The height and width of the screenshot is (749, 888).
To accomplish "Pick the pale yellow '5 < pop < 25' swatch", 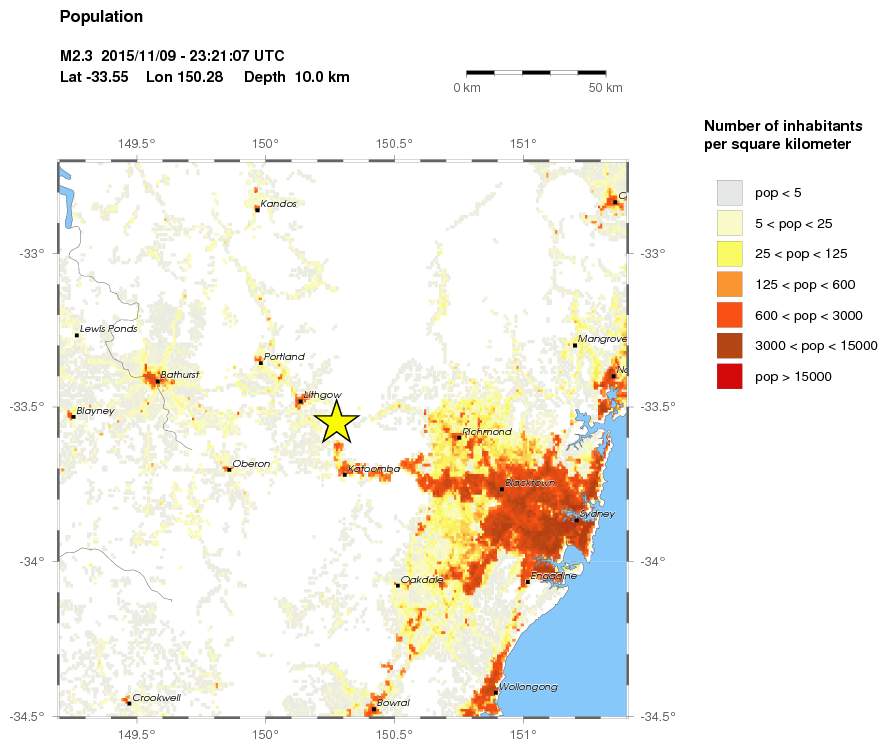I will (x=729, y=223).
